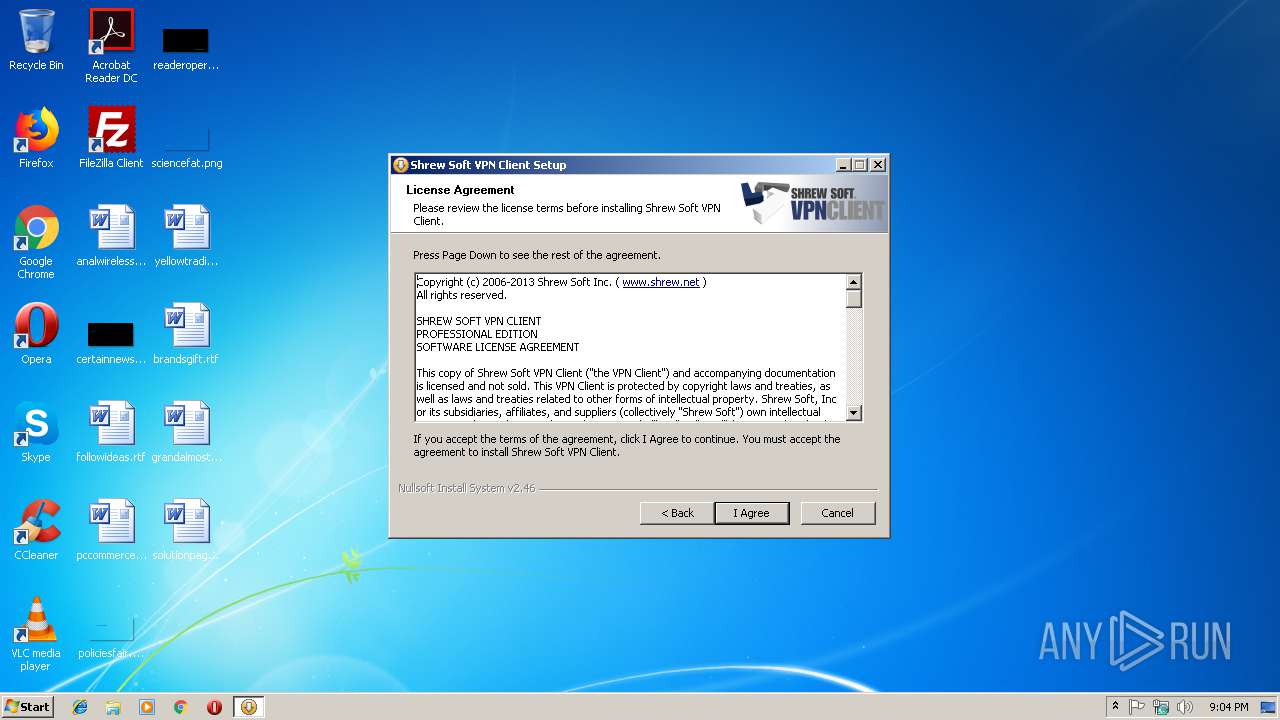Viewport: 1280px width, 720px height.
Task: Open Skype desktop shortcut
Action: (x=36, y=432)
